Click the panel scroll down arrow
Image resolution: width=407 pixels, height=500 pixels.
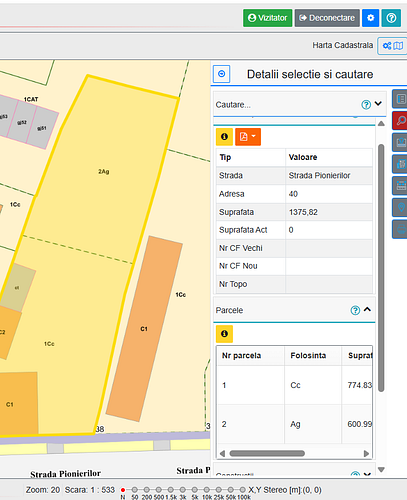pyautogui.click(x=381, y=470)
